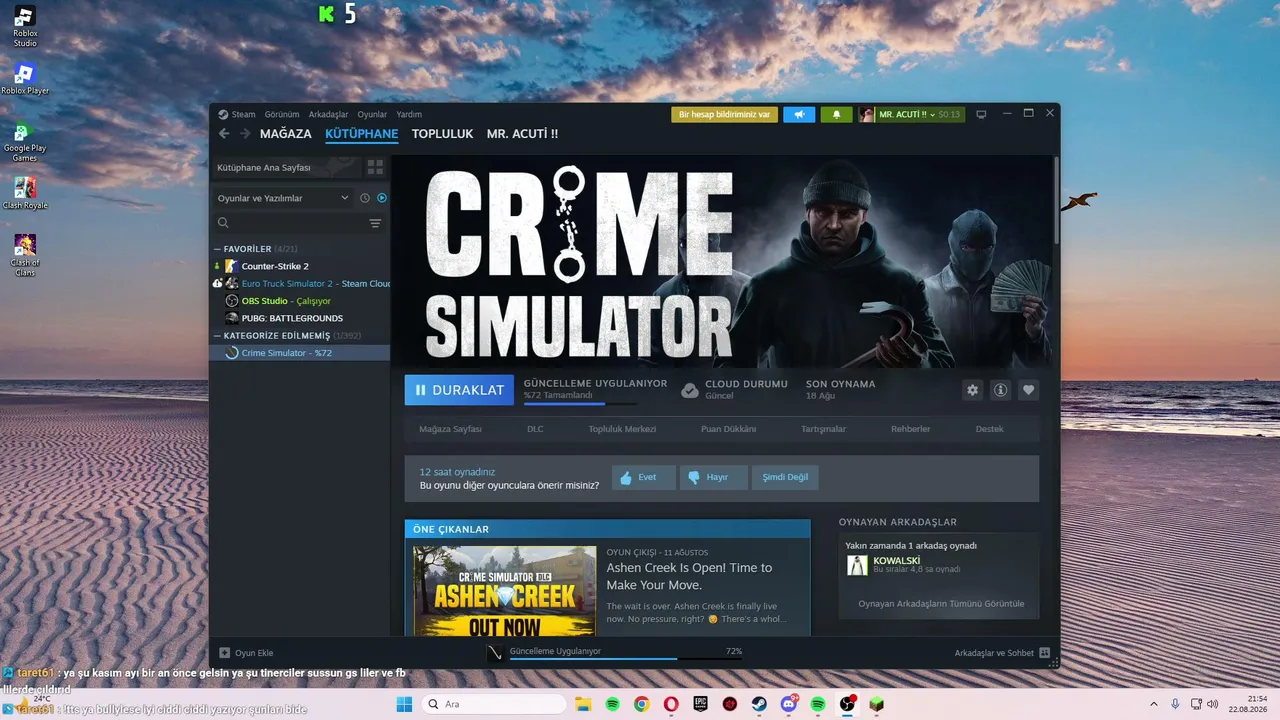The image size is (1280, 720).
Task: Switch to OBS Studio in the taskbar
Action: [x=847, y=704]
